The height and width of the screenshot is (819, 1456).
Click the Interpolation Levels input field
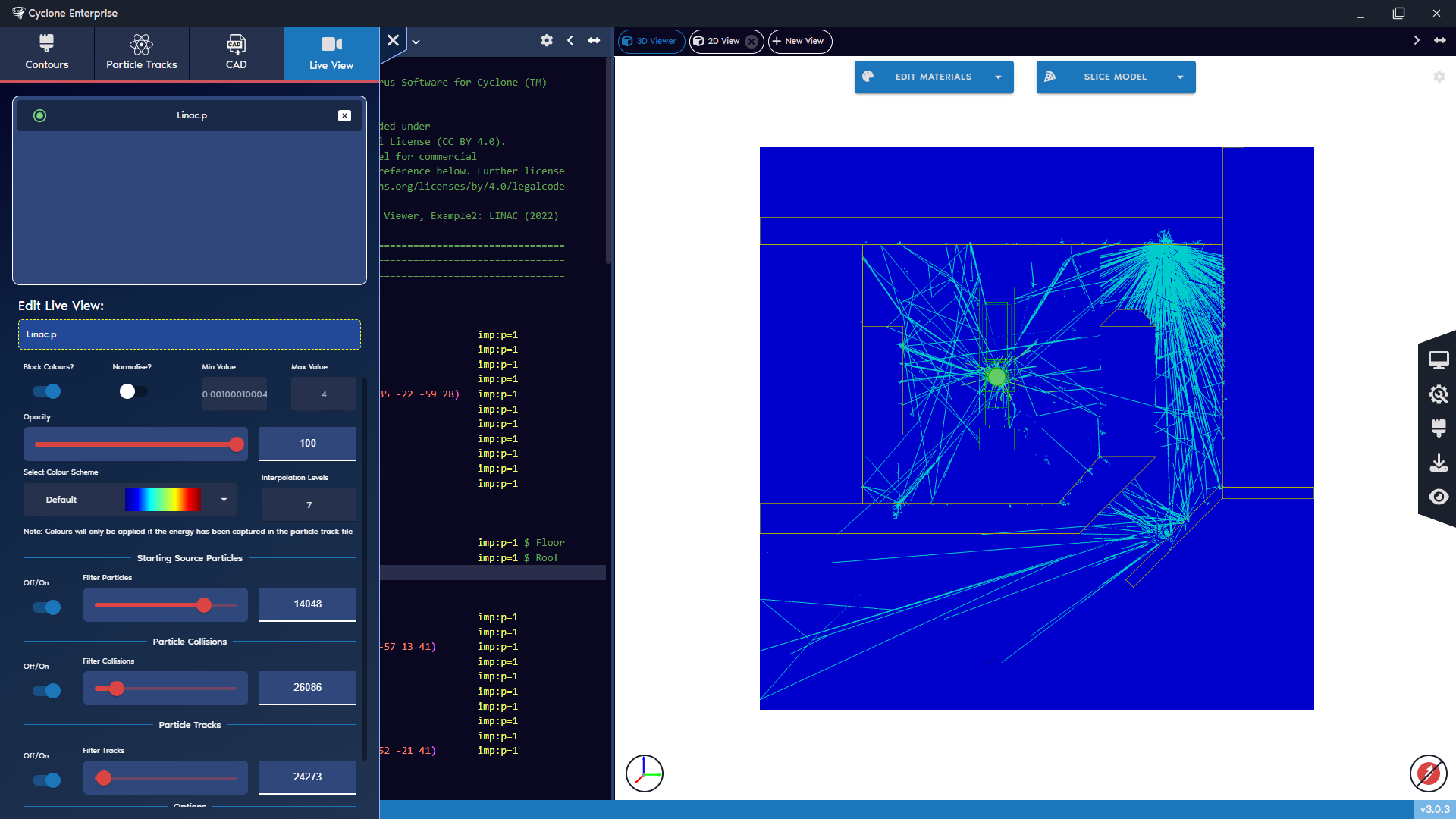point(309,505)
